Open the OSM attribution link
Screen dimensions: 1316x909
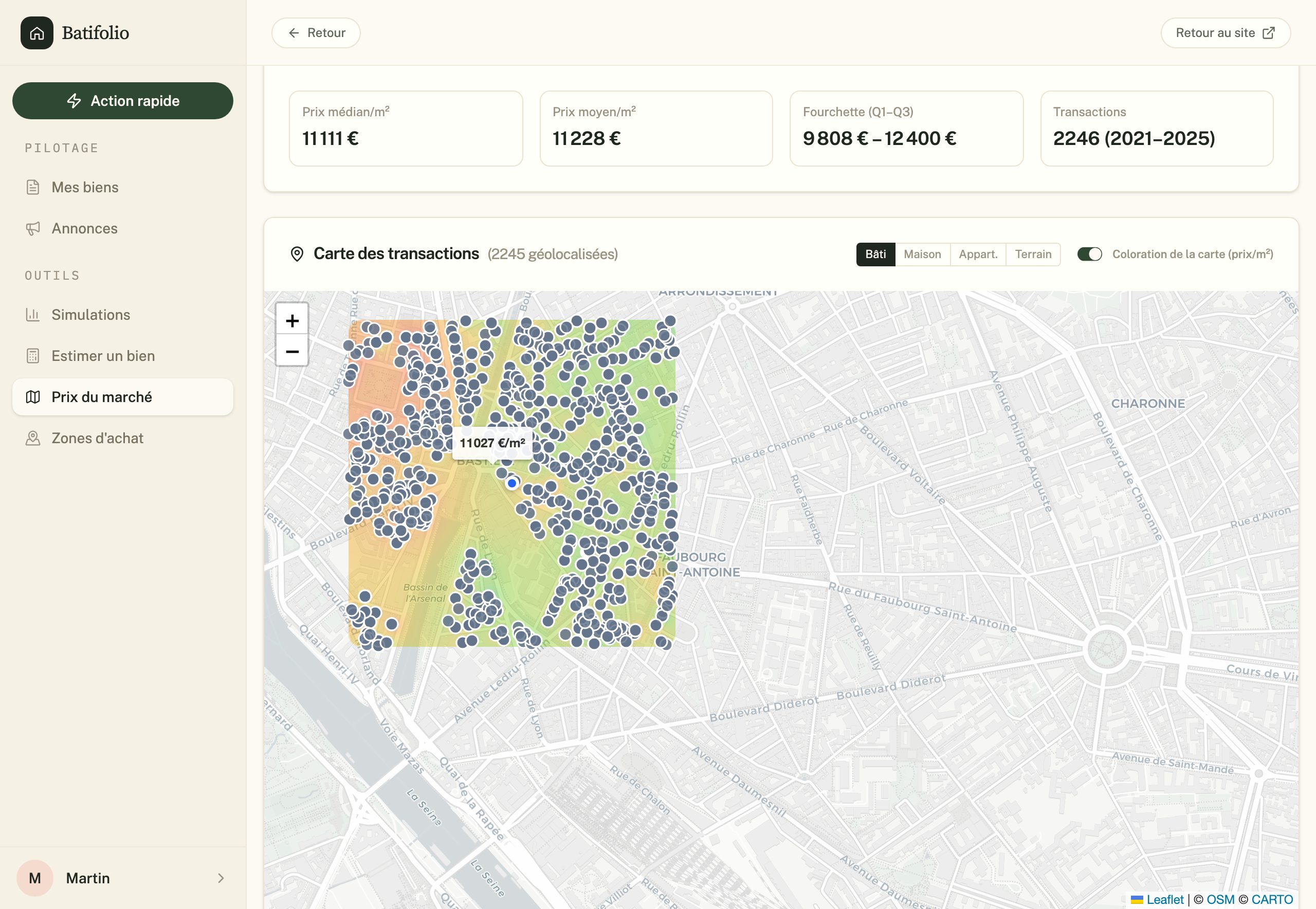tap(1220, 899)
